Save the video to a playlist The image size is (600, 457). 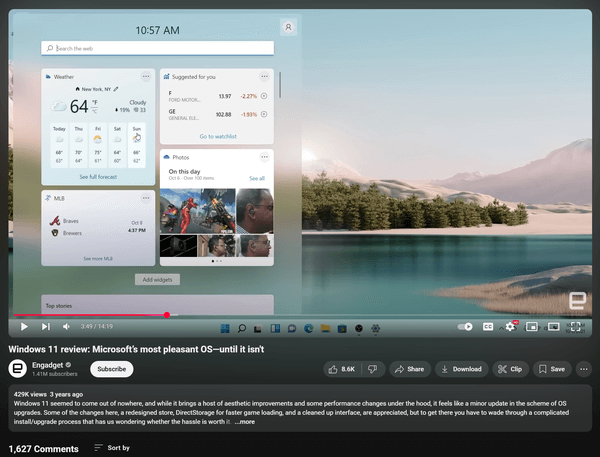552,369
